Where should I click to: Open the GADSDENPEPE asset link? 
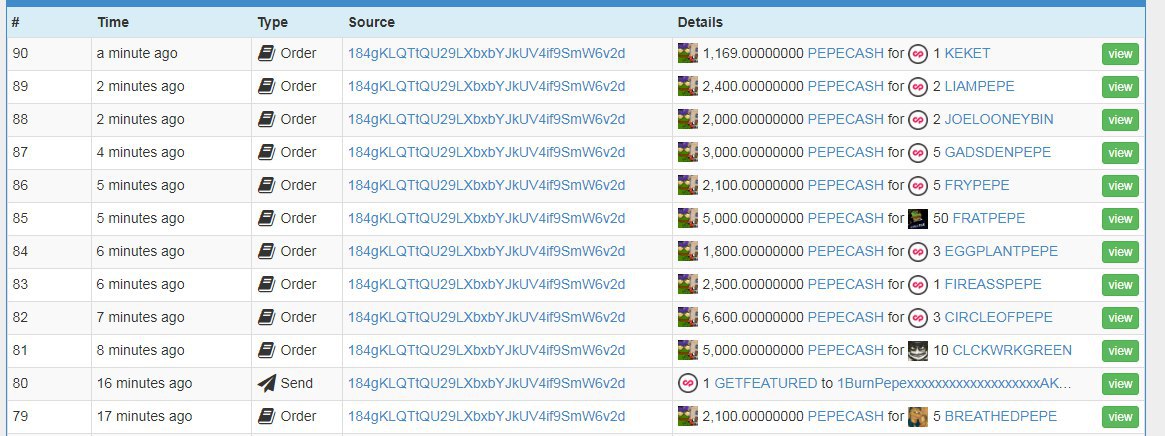click(998, 152)
